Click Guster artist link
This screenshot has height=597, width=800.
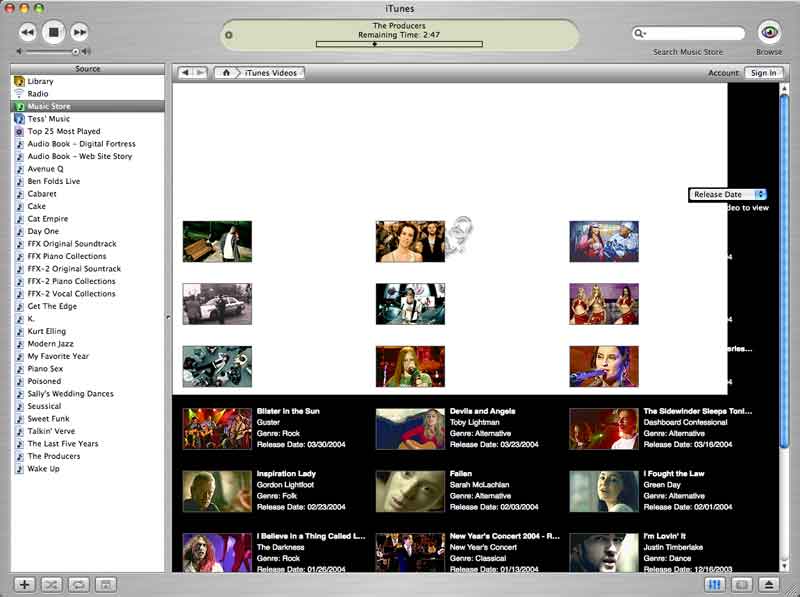point(268,422)
